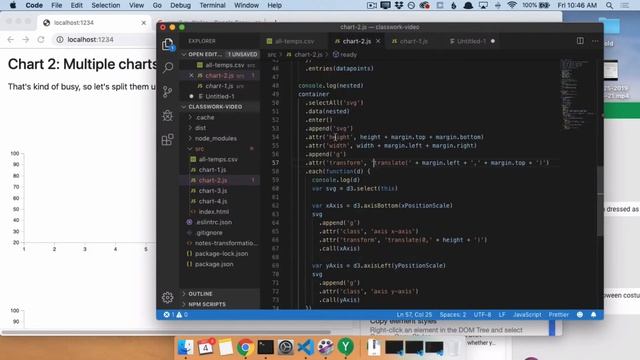This screenshot has width=640, height=360.
Task: Select Untitled-1 in Open Editors list
Action: point(220,97)
